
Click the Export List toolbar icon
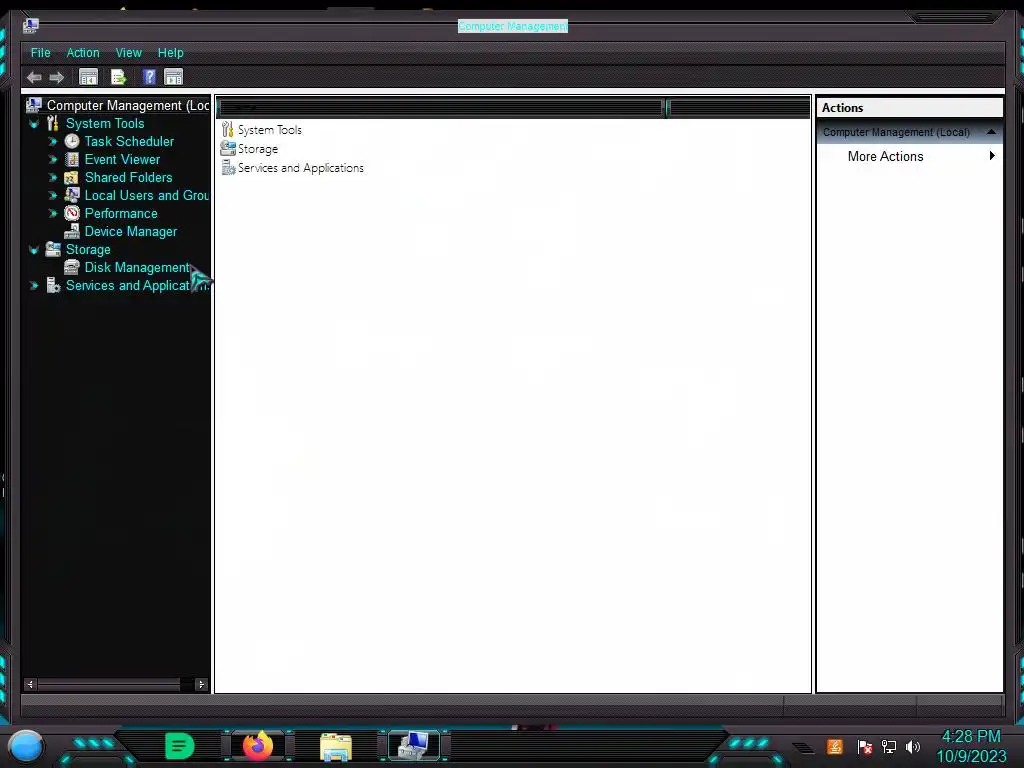point(118,77)
